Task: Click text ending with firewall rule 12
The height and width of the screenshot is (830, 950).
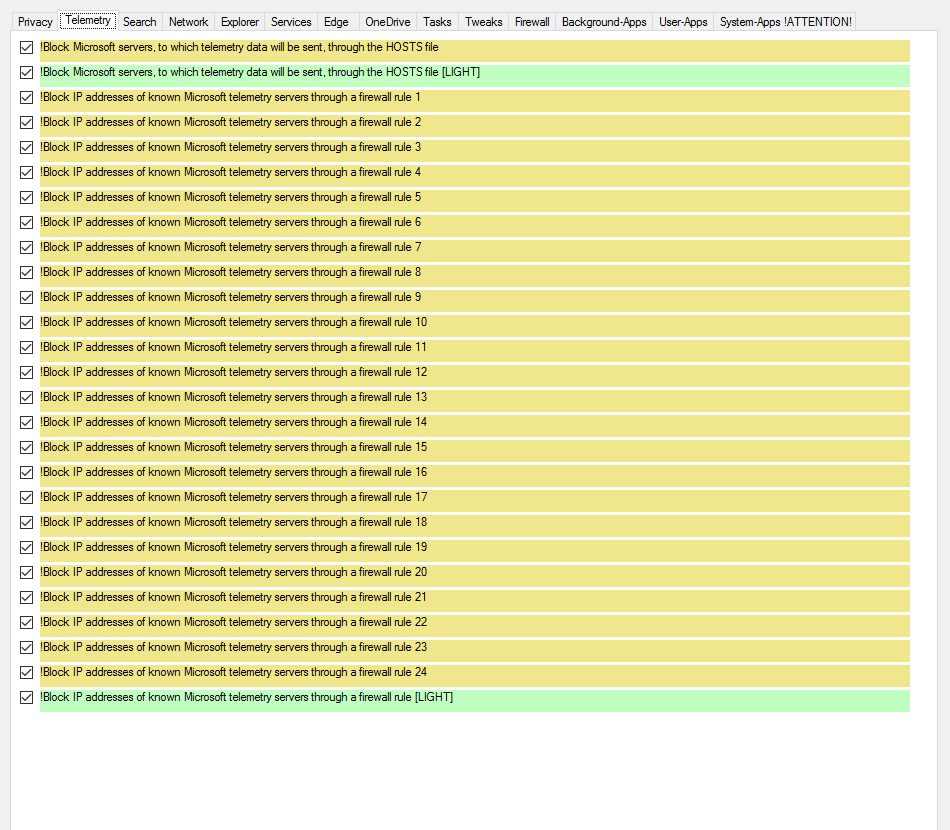Action: pos(233,372)
